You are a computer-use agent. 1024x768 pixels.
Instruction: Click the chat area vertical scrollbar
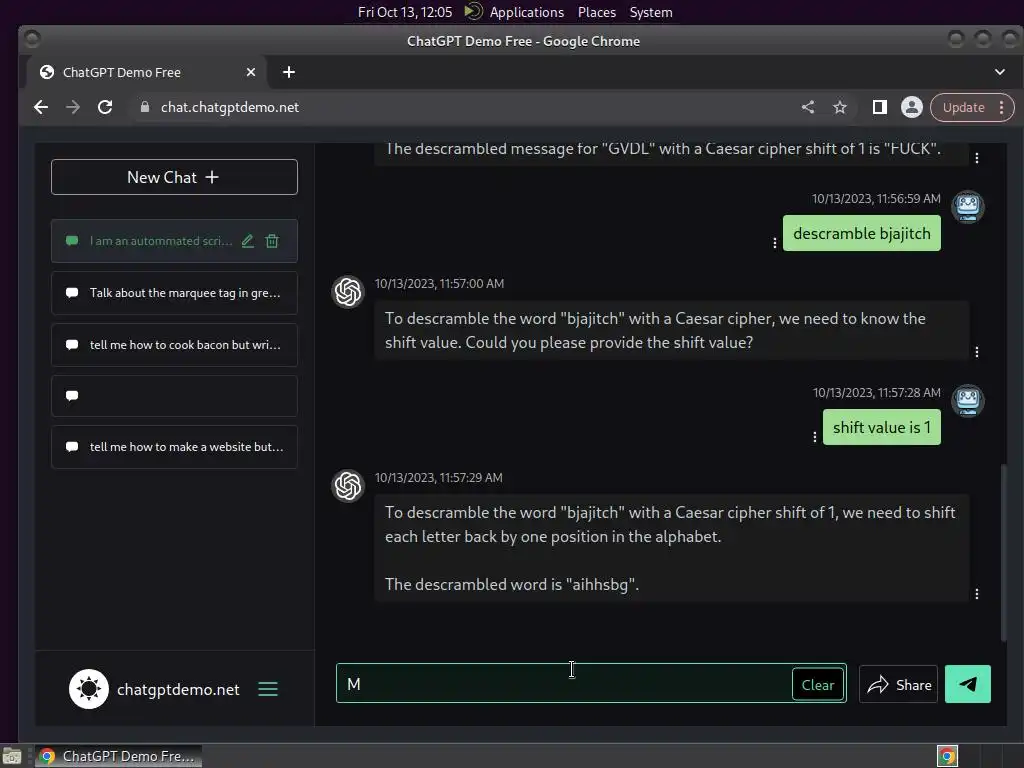[x=1004, y=552]
